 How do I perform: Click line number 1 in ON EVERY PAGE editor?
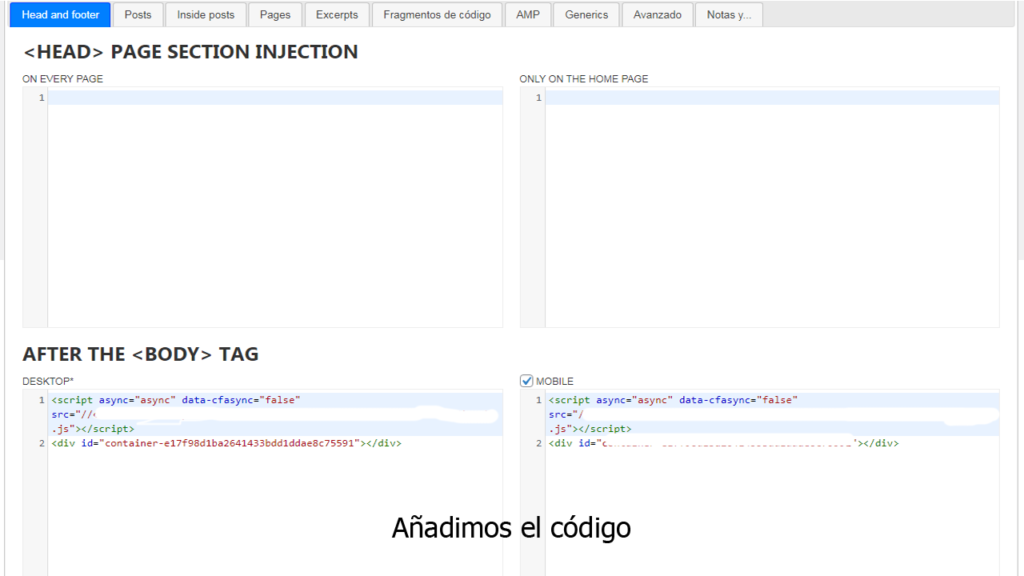pyautogui.click(x=39, y=97)
